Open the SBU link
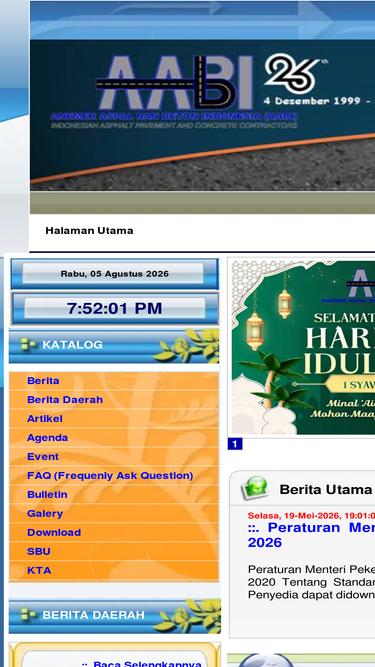The width and height of the screenshot is (375, 667). pos(39,551)
